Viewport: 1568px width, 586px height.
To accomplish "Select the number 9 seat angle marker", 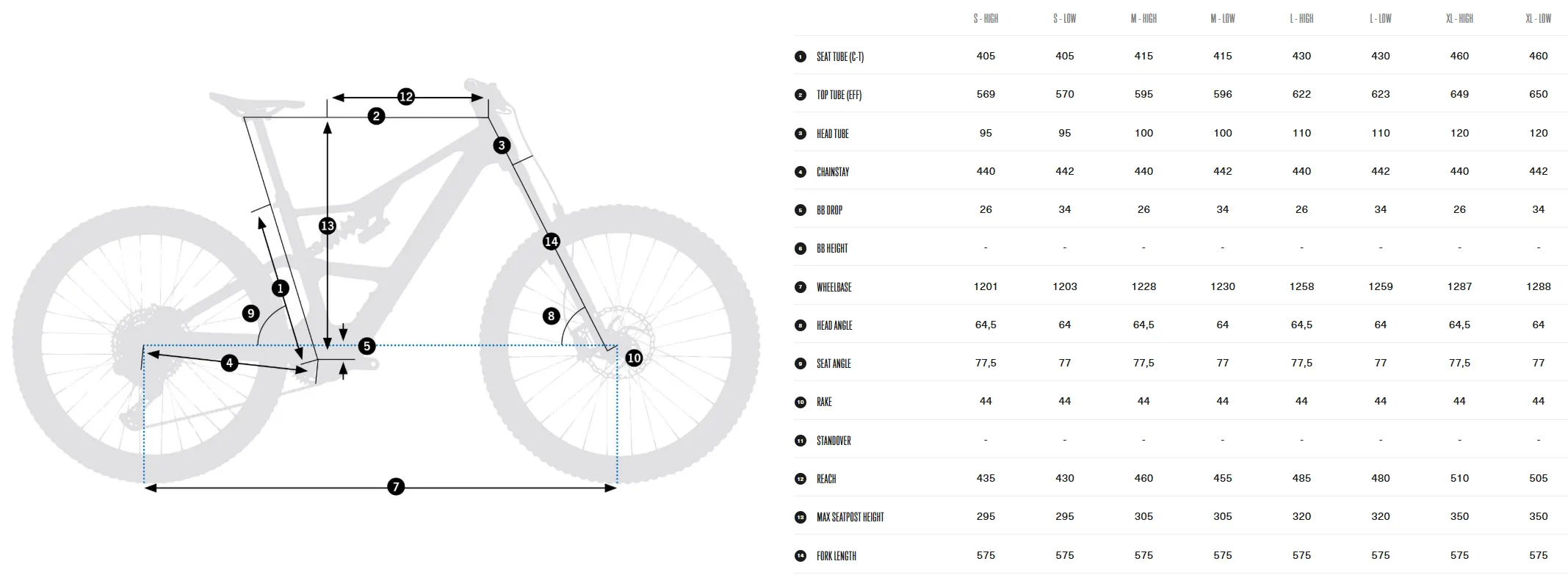I will [x=251, y=314].
